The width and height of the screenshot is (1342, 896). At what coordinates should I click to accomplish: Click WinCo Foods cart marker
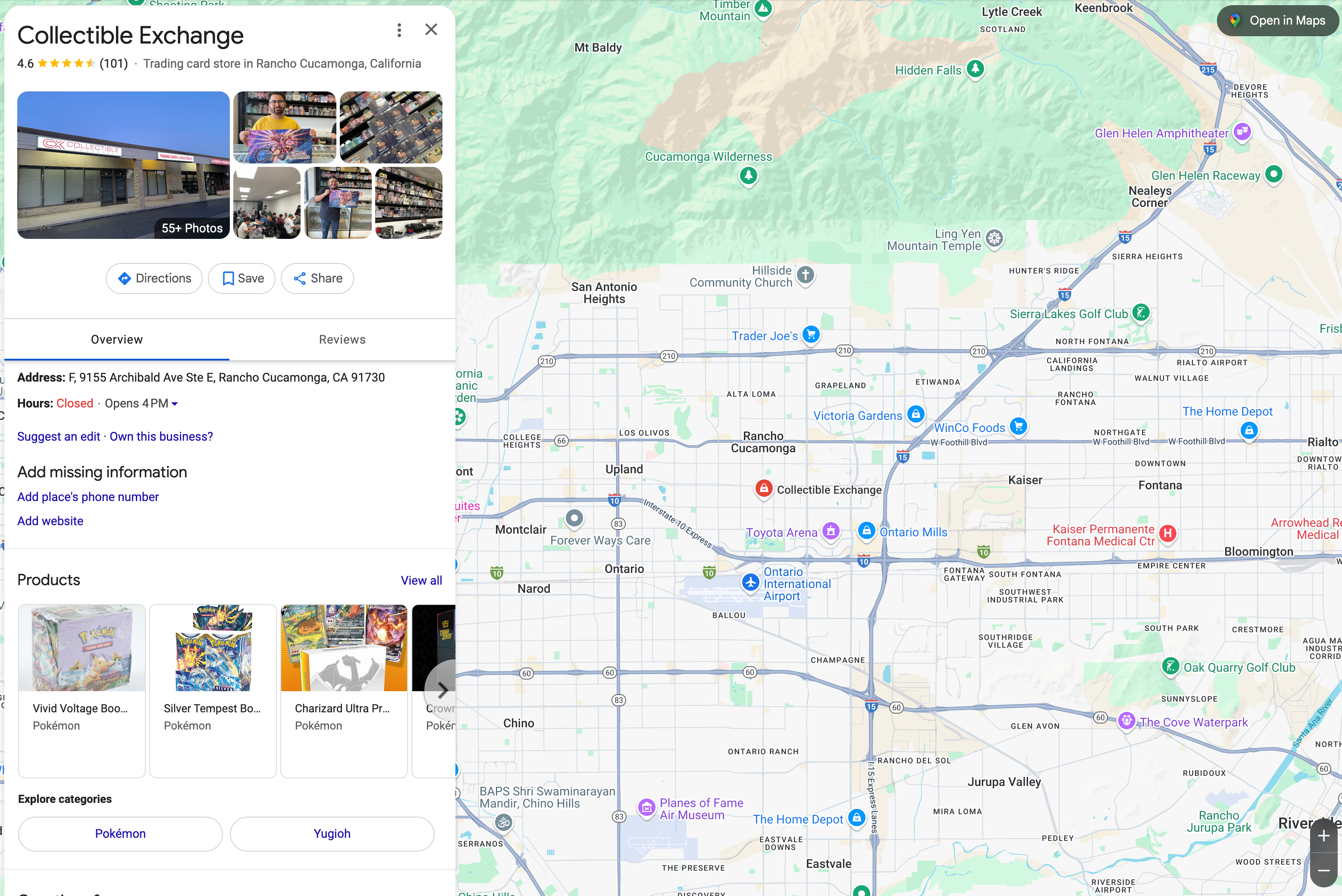point(1019,426)
